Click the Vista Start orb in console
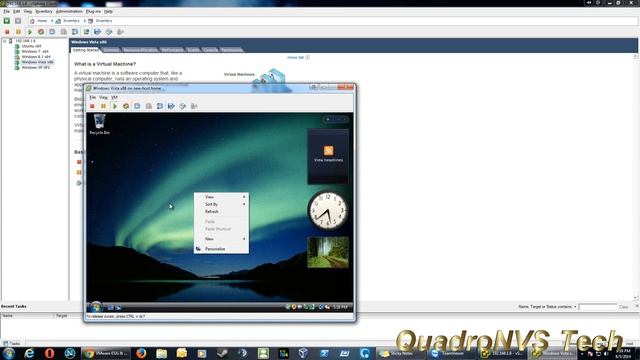 click(x=96, y=307)
